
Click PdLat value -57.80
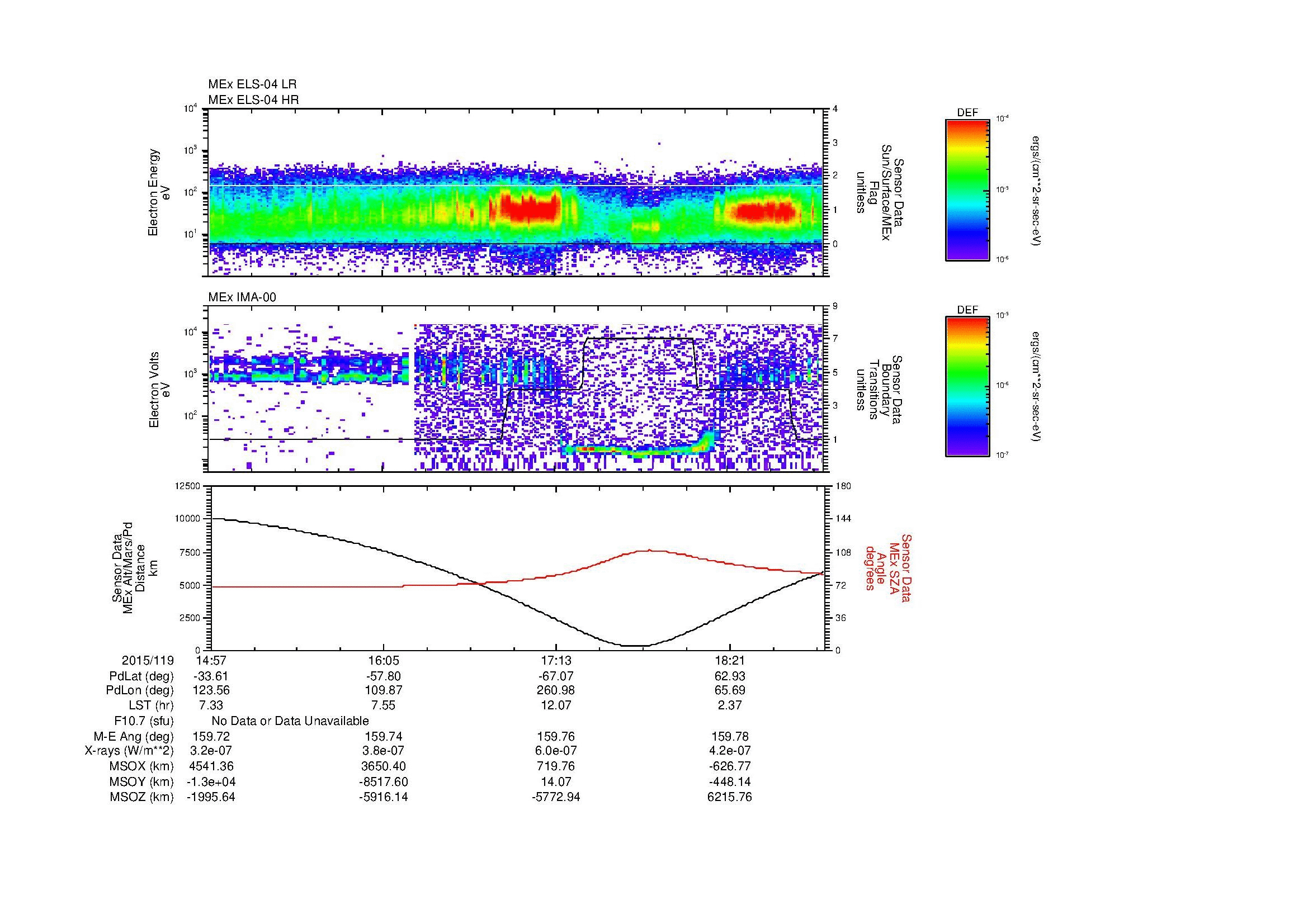click(x=384, y=676)
